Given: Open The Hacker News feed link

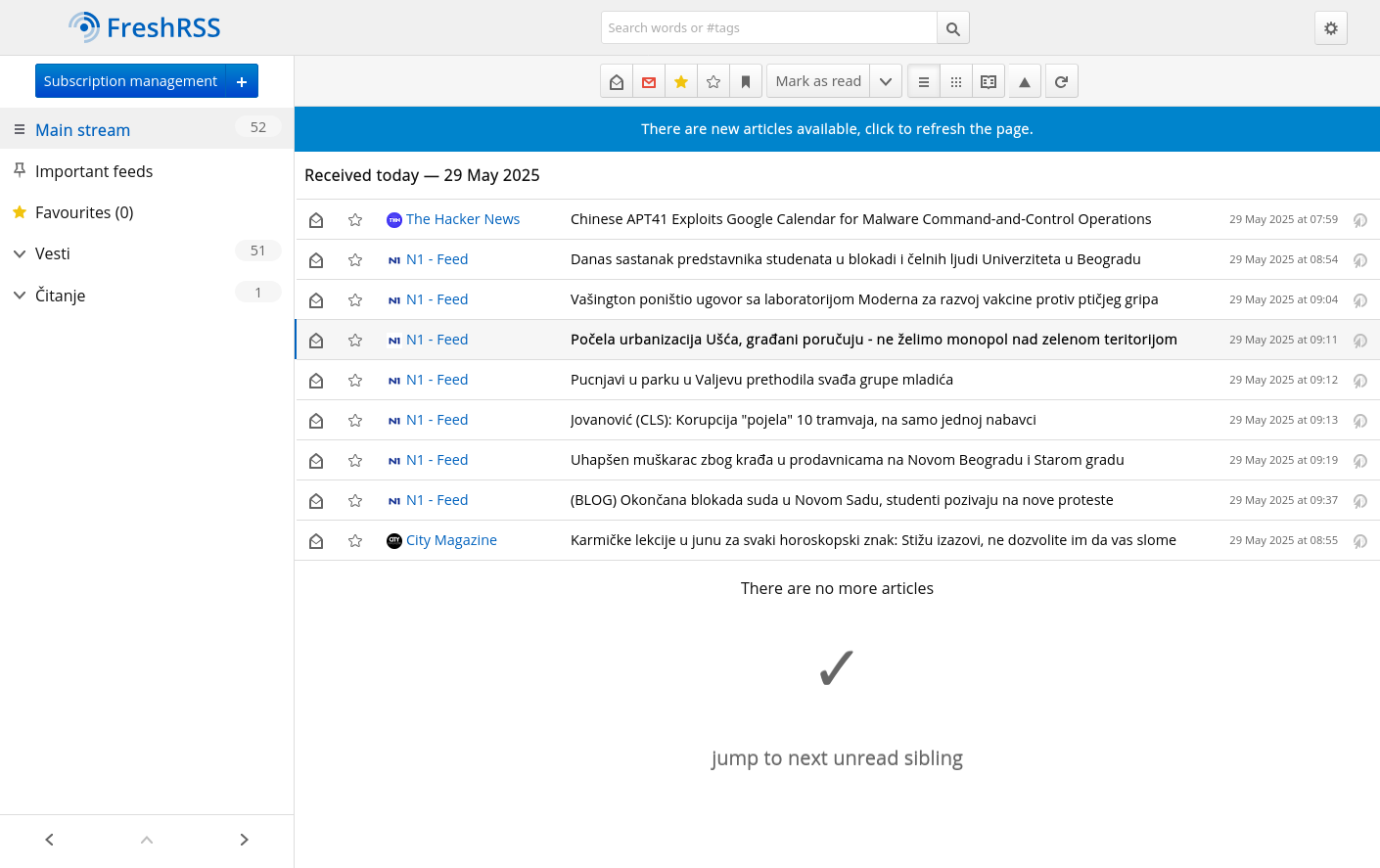Looking at the screenshot, I should point(463,219).
